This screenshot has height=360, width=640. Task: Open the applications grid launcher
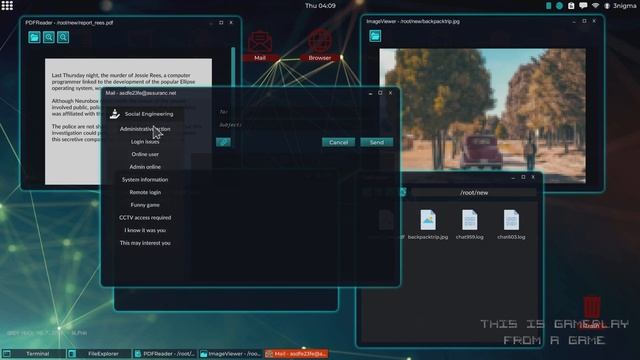[x=7, y=5]
